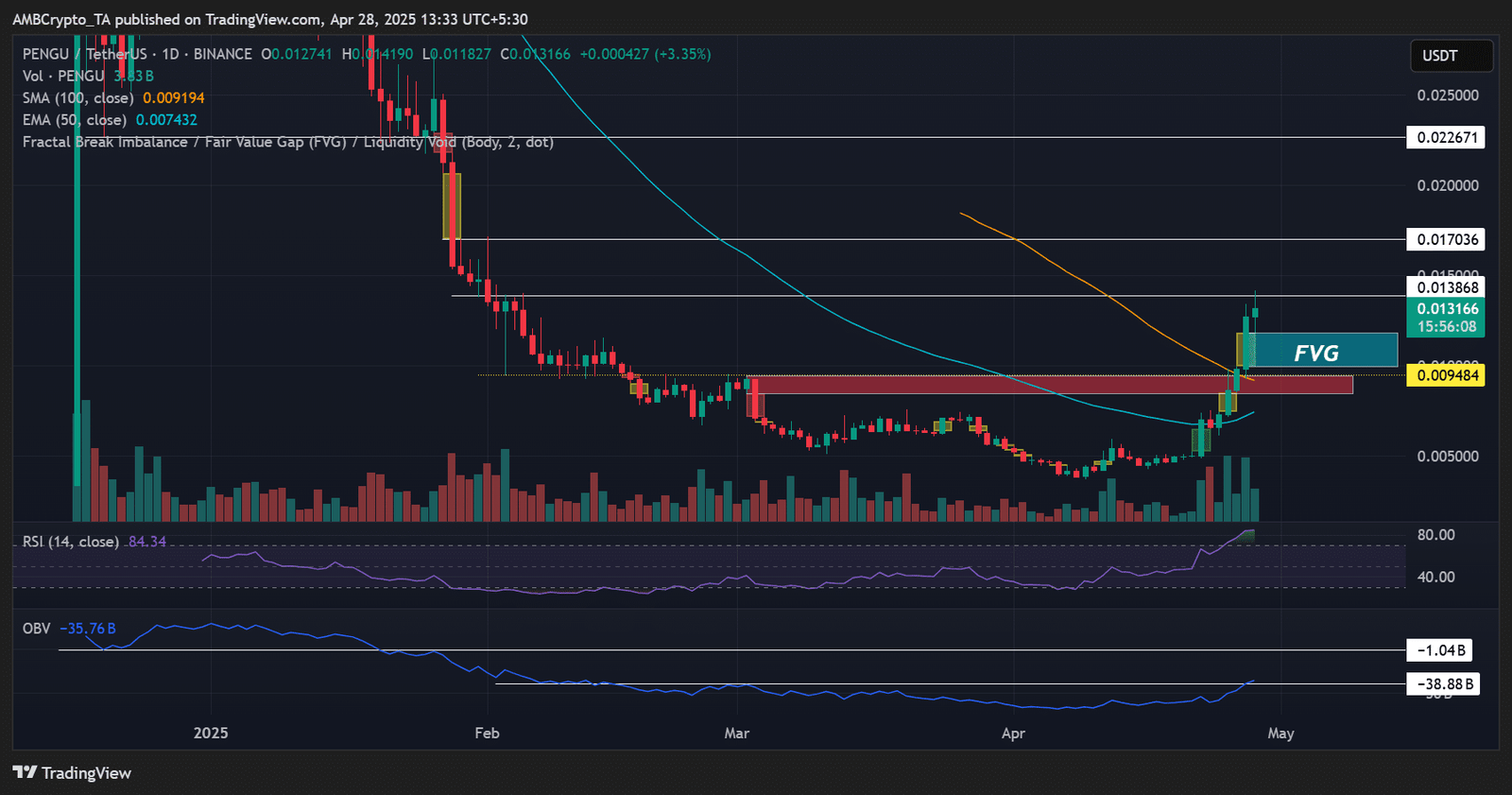Click the -38.88B OBV level label
The image size is (1512, 795).
(1443, 684)
